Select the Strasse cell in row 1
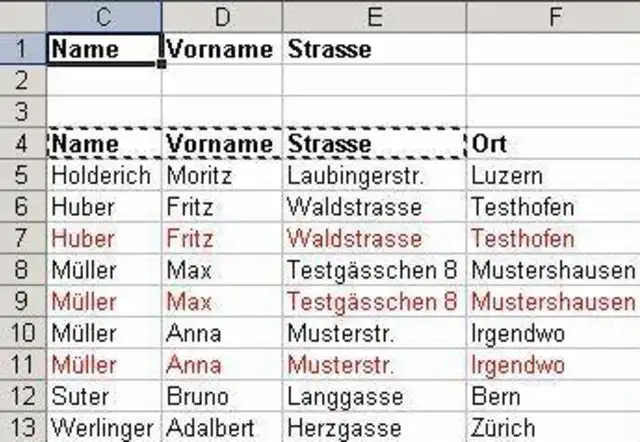This screenshot has width=640, height=442. 374,48
